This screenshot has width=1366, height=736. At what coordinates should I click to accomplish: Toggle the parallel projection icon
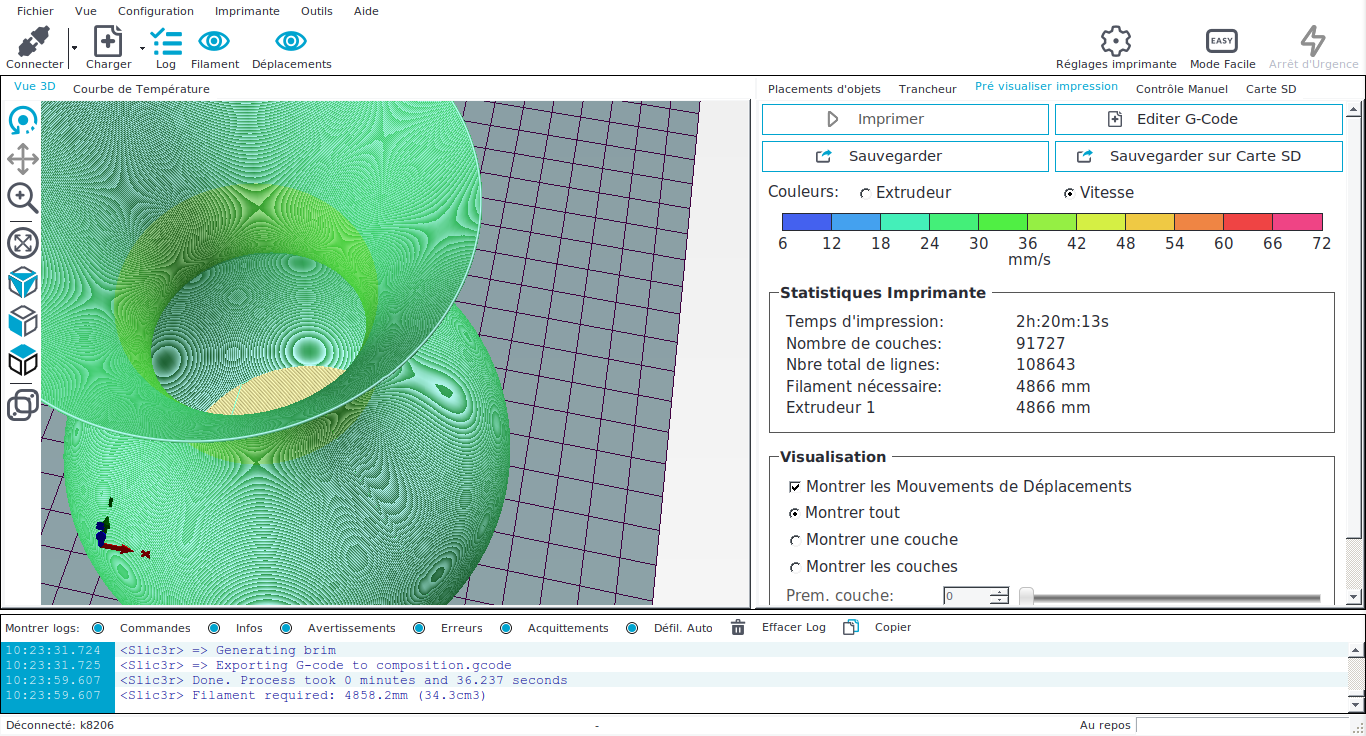(x=23, y=405)
